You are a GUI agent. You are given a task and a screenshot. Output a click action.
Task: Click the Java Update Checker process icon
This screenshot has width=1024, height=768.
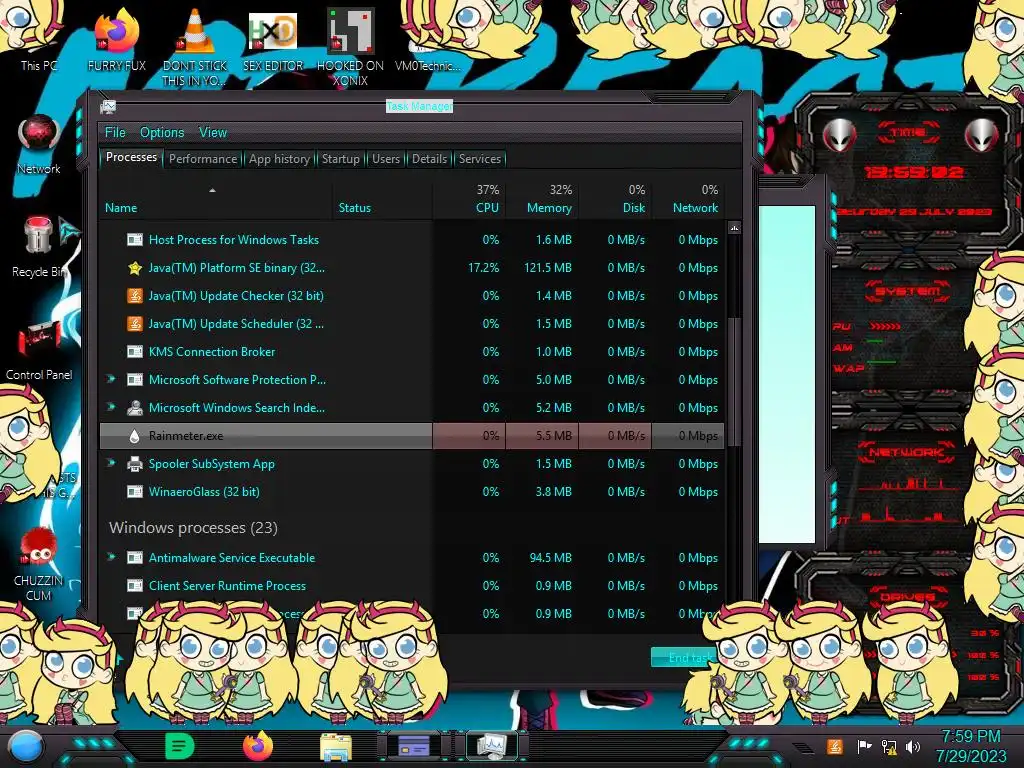[x=135, y=296]
